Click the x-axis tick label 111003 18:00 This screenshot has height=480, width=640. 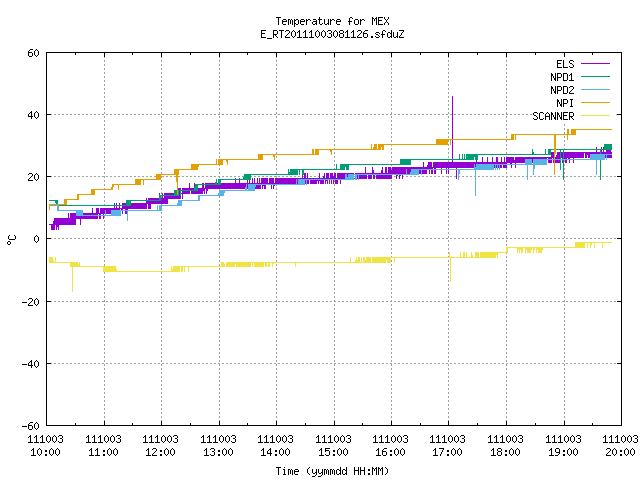pyautogui.click(x=506, y=446)
